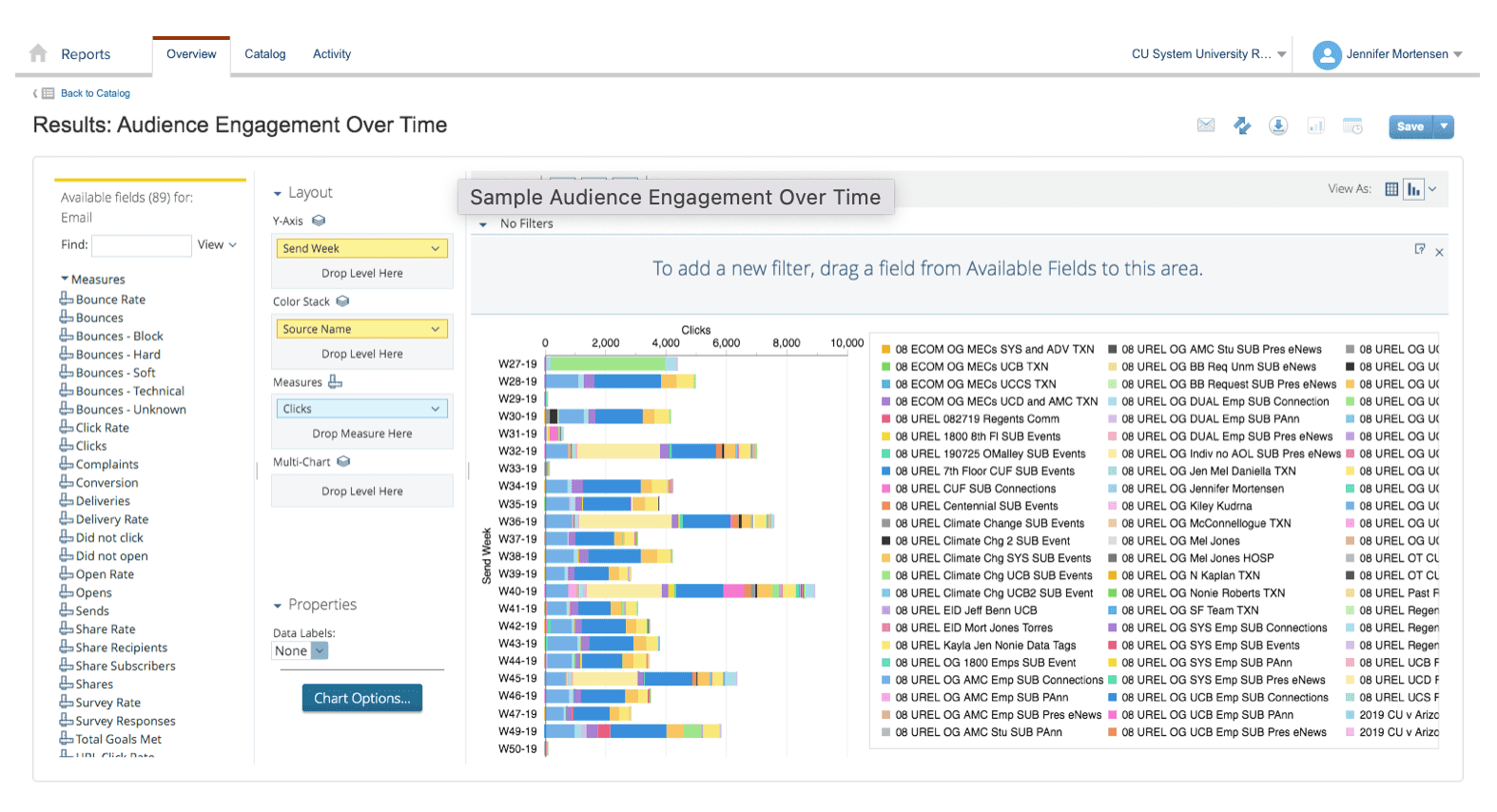Download the report using the export icon
1497x812 pixels.
[x=1278, y=126]
